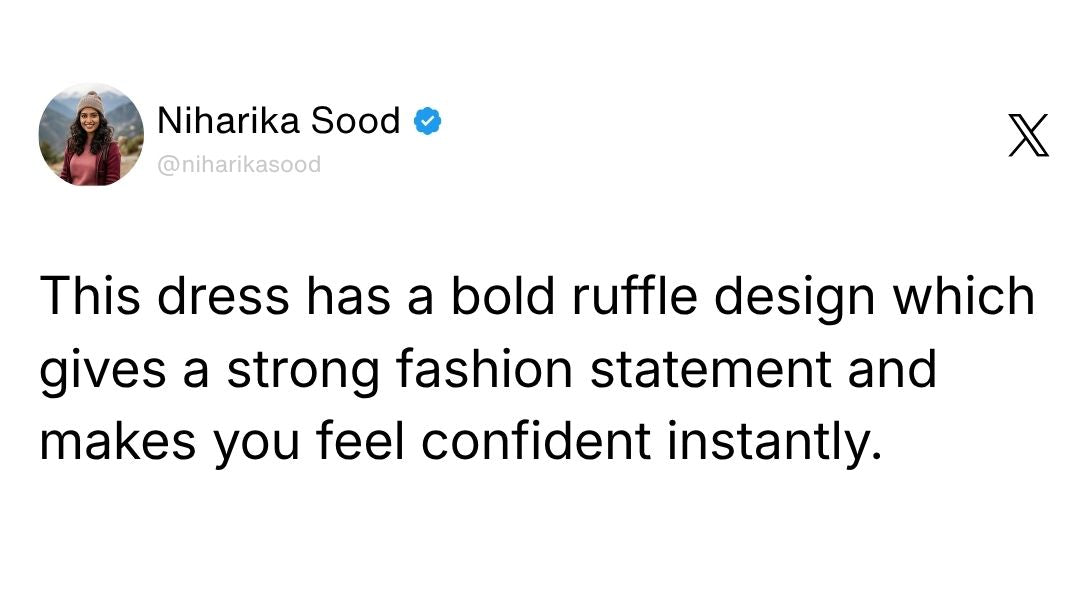Click the blue verified checkmark badge
The height and width of the screenshot is (616, 1088).
428,122
